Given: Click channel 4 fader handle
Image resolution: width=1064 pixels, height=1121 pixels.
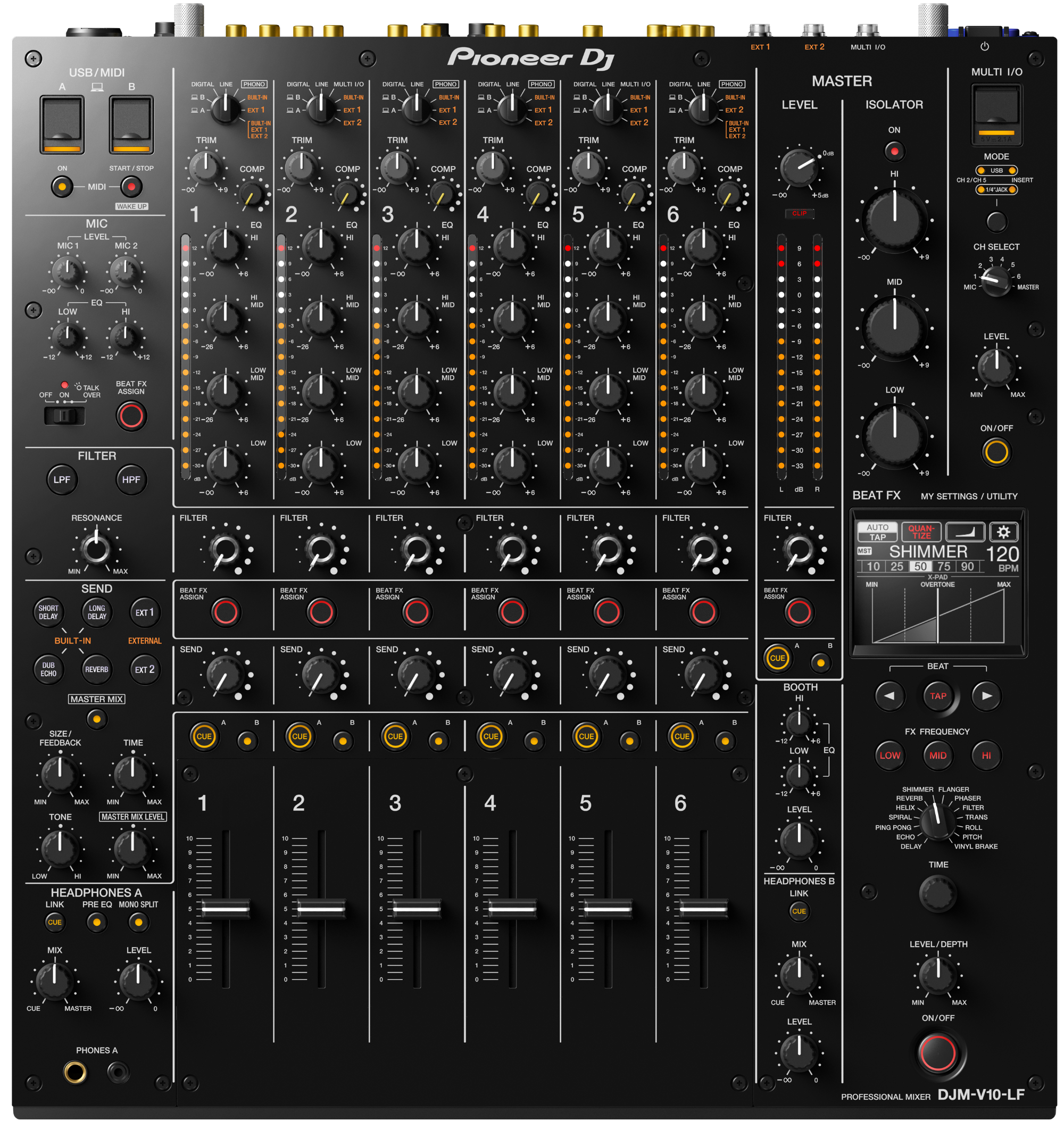Looking at the screenshot, I should [512, 909].
